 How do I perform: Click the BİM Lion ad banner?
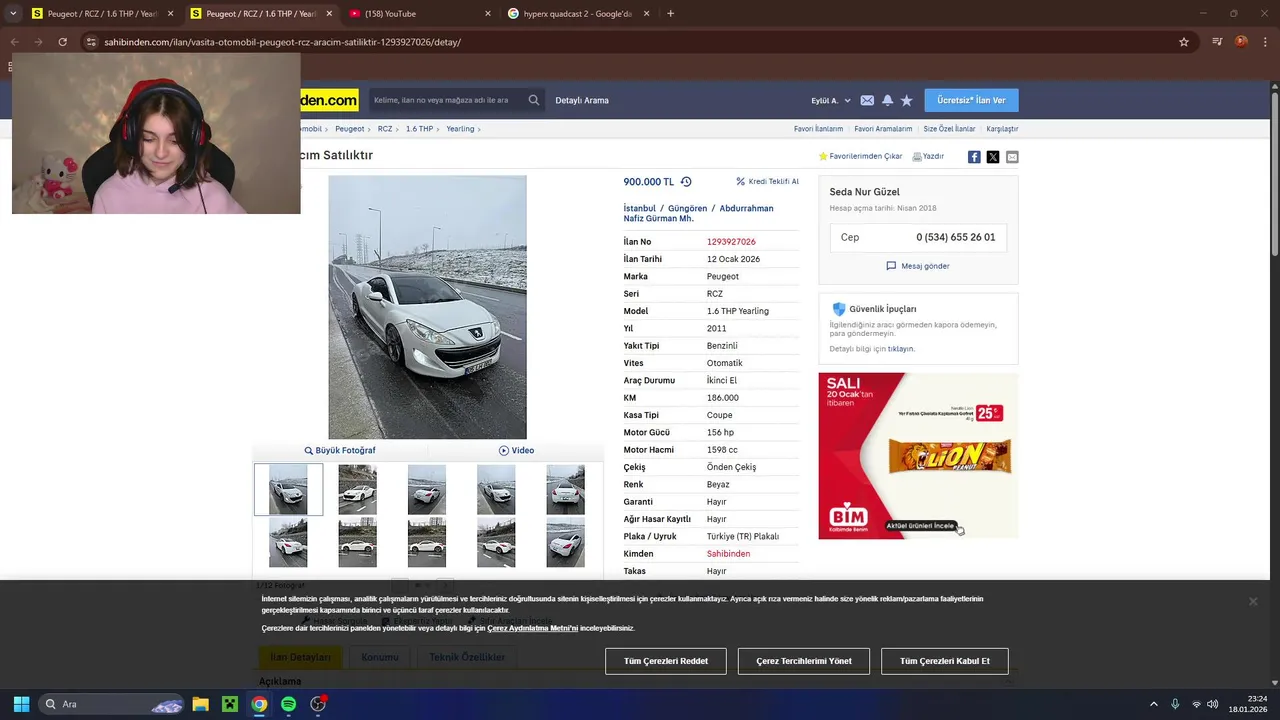coord(918,456)
